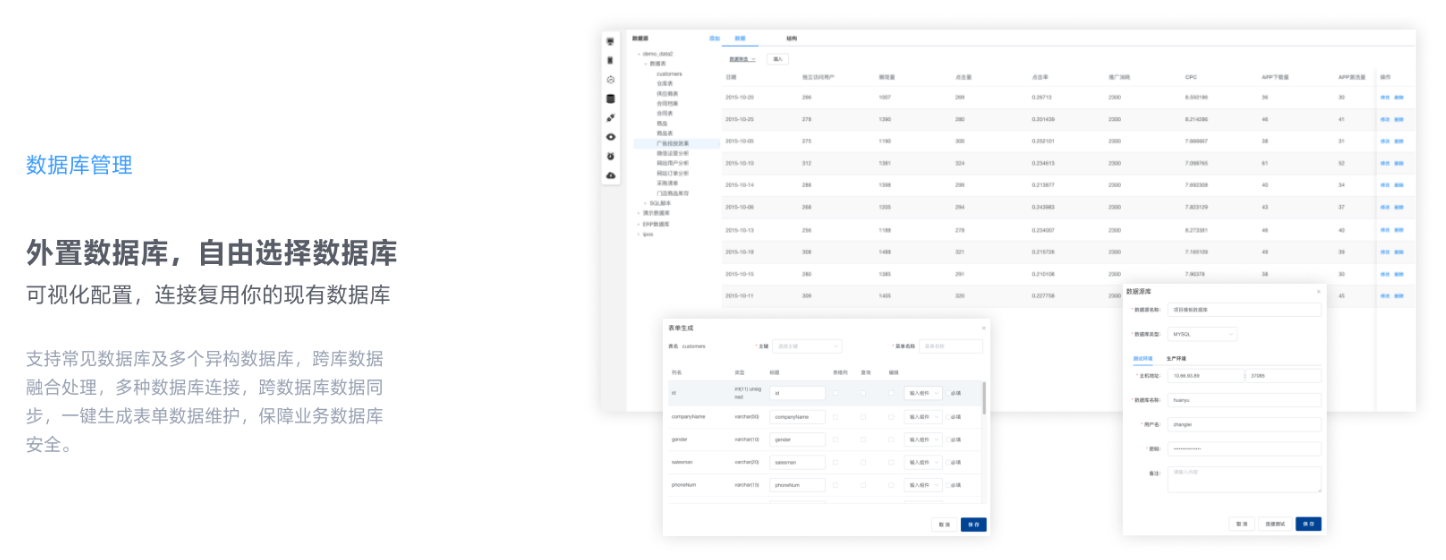Click the cloud upload icon in sidebar
1446x560 pixels.
[x=610, y=175]
